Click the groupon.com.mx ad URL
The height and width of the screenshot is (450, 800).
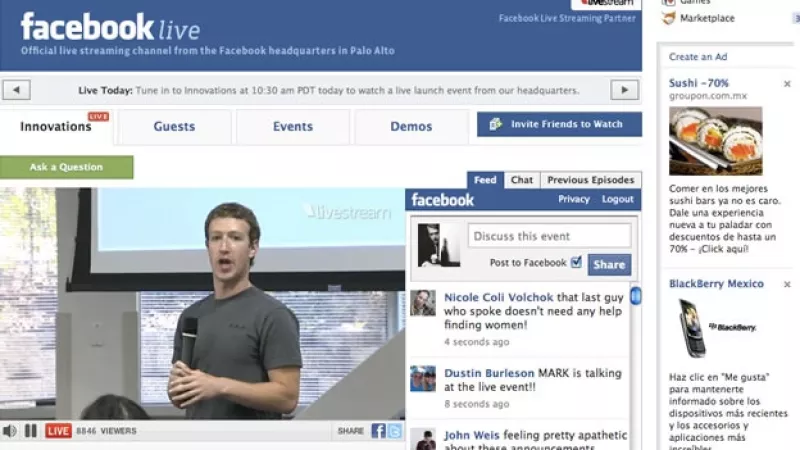pyautogui.click(x=708, y=96)
